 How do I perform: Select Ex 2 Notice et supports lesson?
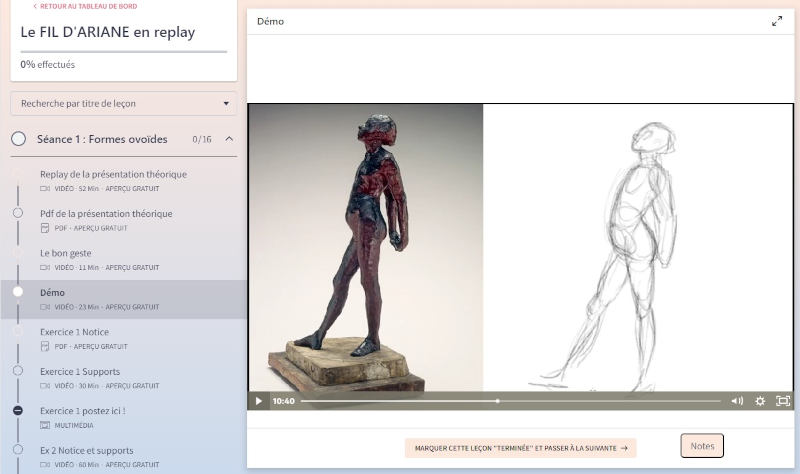point(87,450)
